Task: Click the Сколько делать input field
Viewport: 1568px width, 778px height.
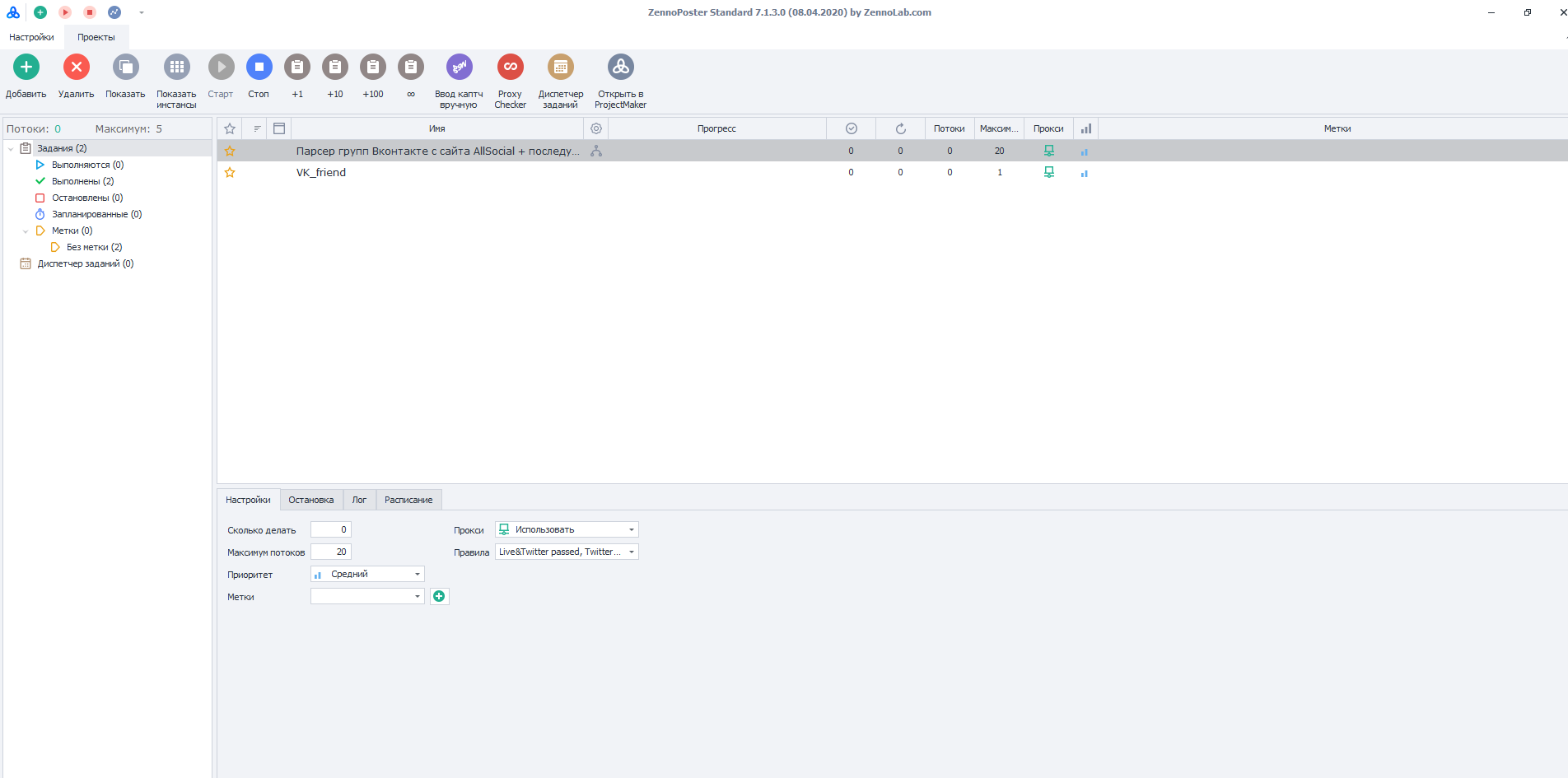Action: [x=331, y=529]
